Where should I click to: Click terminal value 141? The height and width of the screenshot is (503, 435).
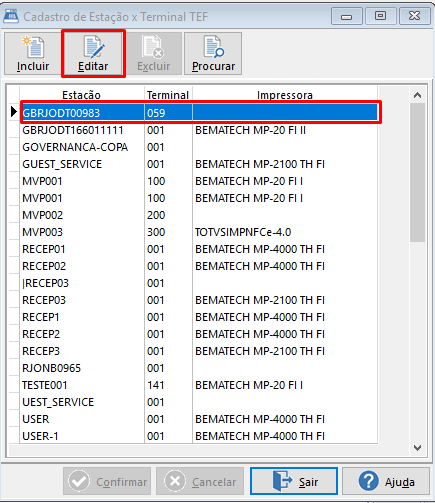click(x=156, y=385)
